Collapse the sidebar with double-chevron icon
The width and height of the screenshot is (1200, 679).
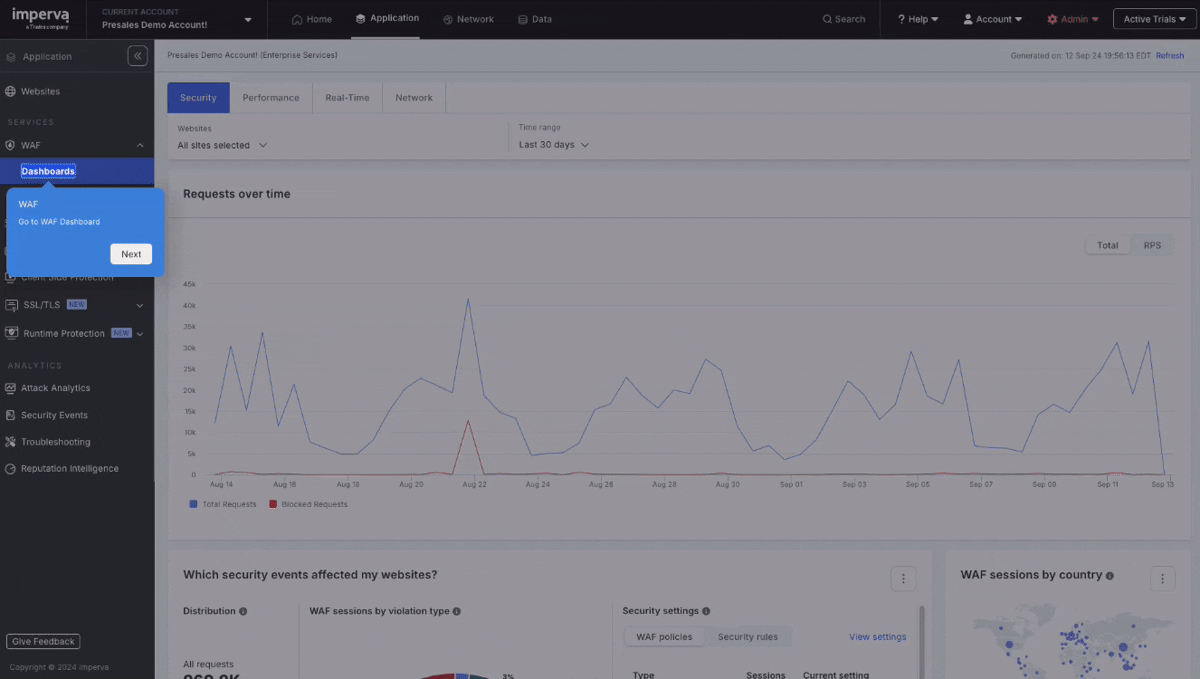138,57
